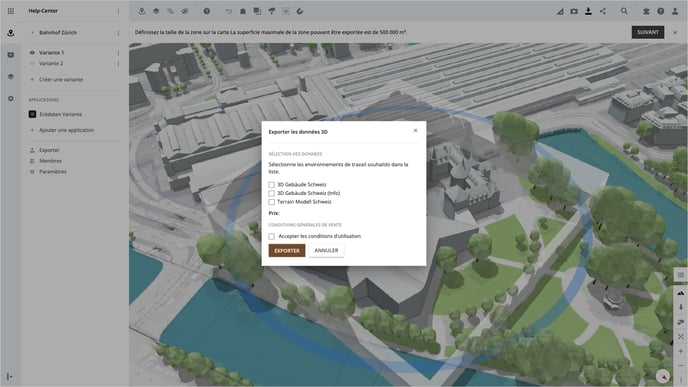Click the measure triangle icon
The height and width of the screenshot is (387, 688).
pos(560,11)
